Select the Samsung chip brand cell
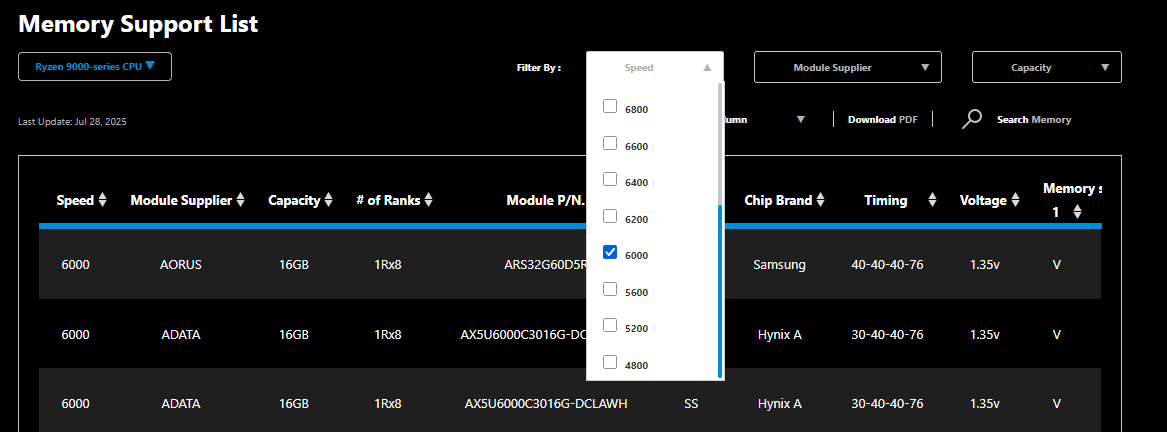This screenshot has width=1167, height=432. coord(779,264)
